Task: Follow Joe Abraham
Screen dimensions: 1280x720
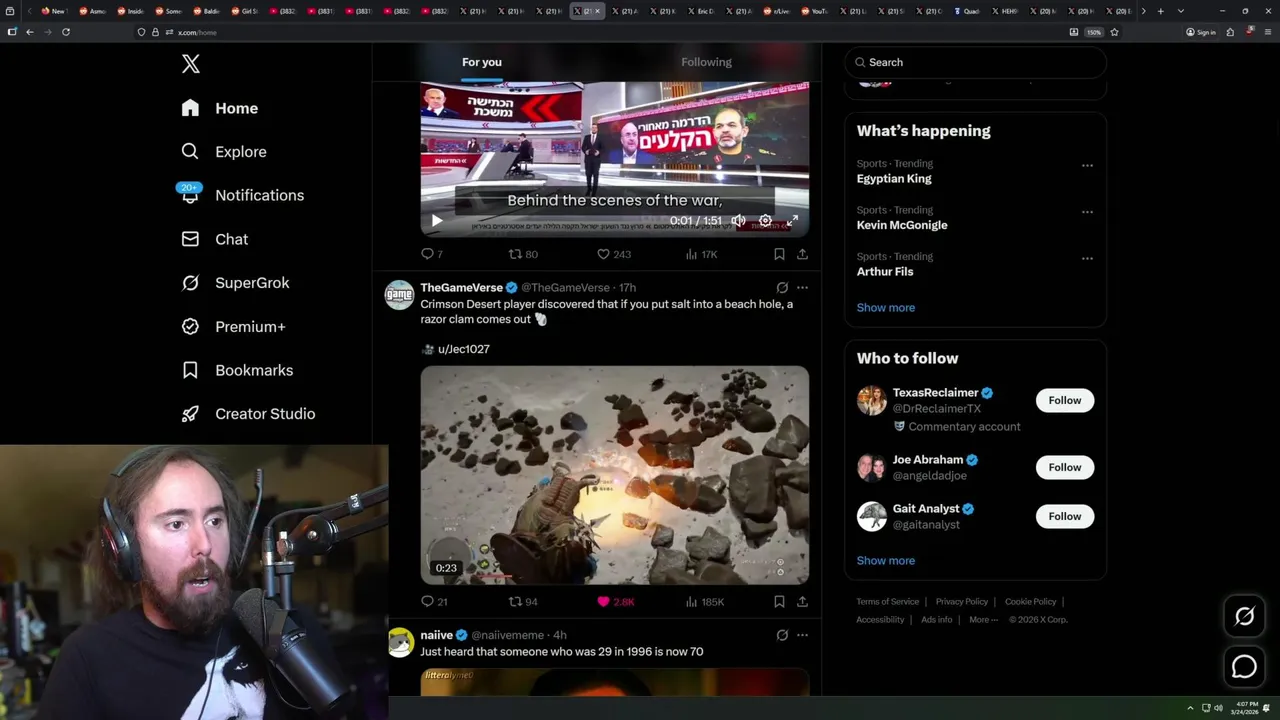Action: [1064, 467]
